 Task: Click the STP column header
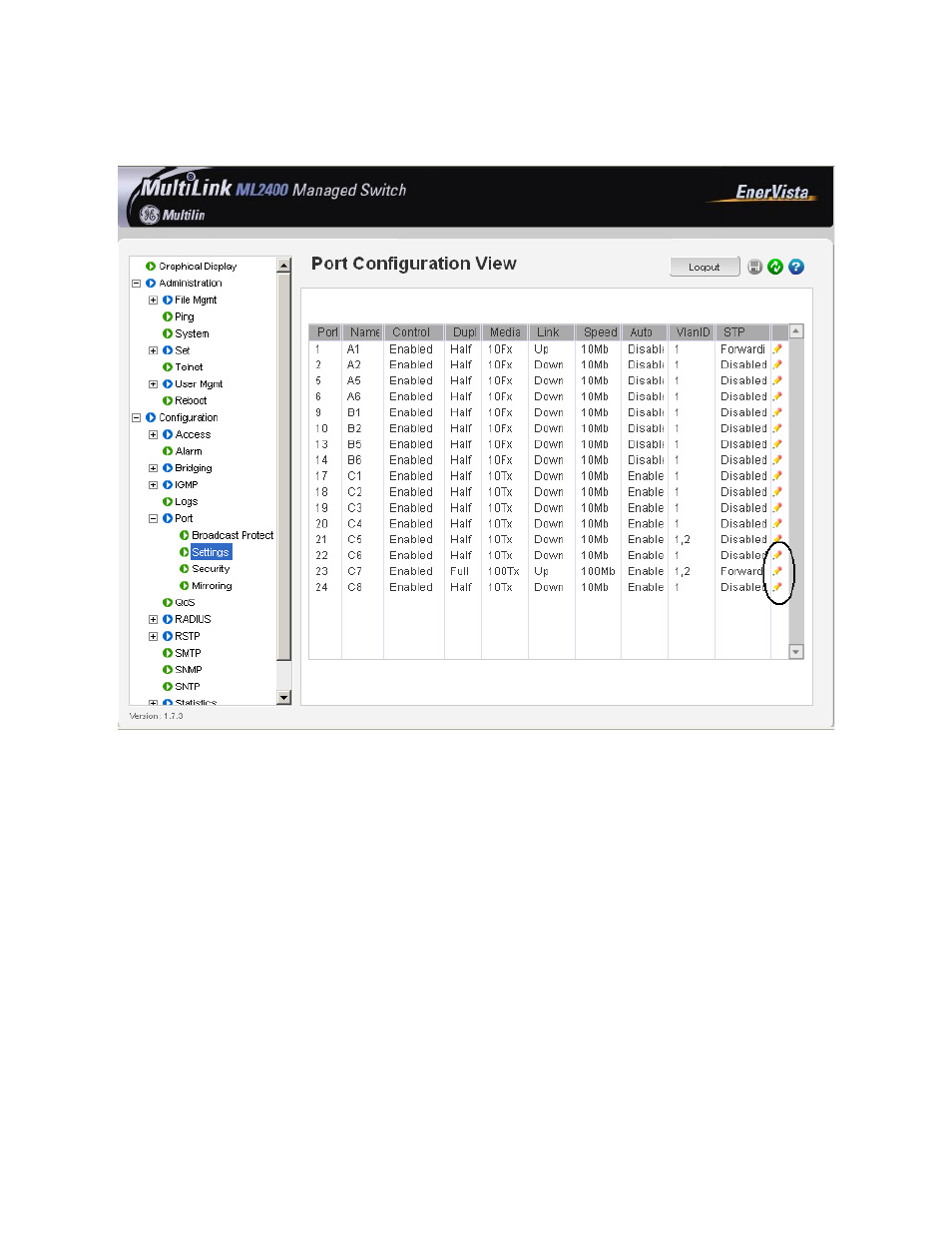point(742,332)
